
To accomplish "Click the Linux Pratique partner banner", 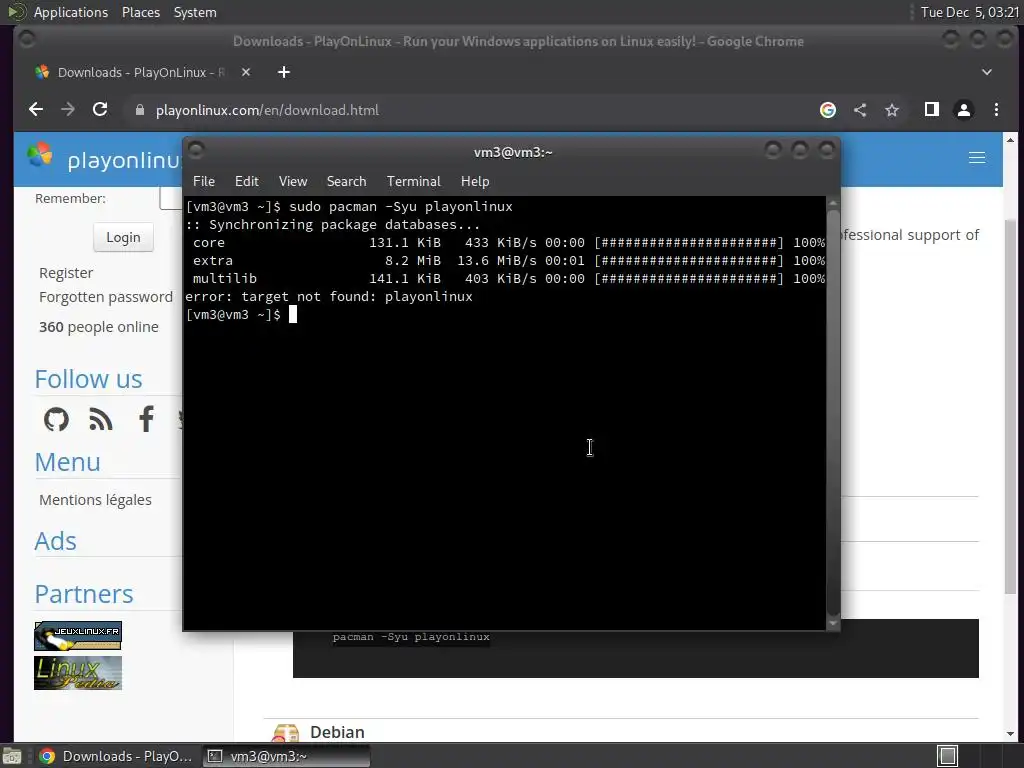I will 78,673.
